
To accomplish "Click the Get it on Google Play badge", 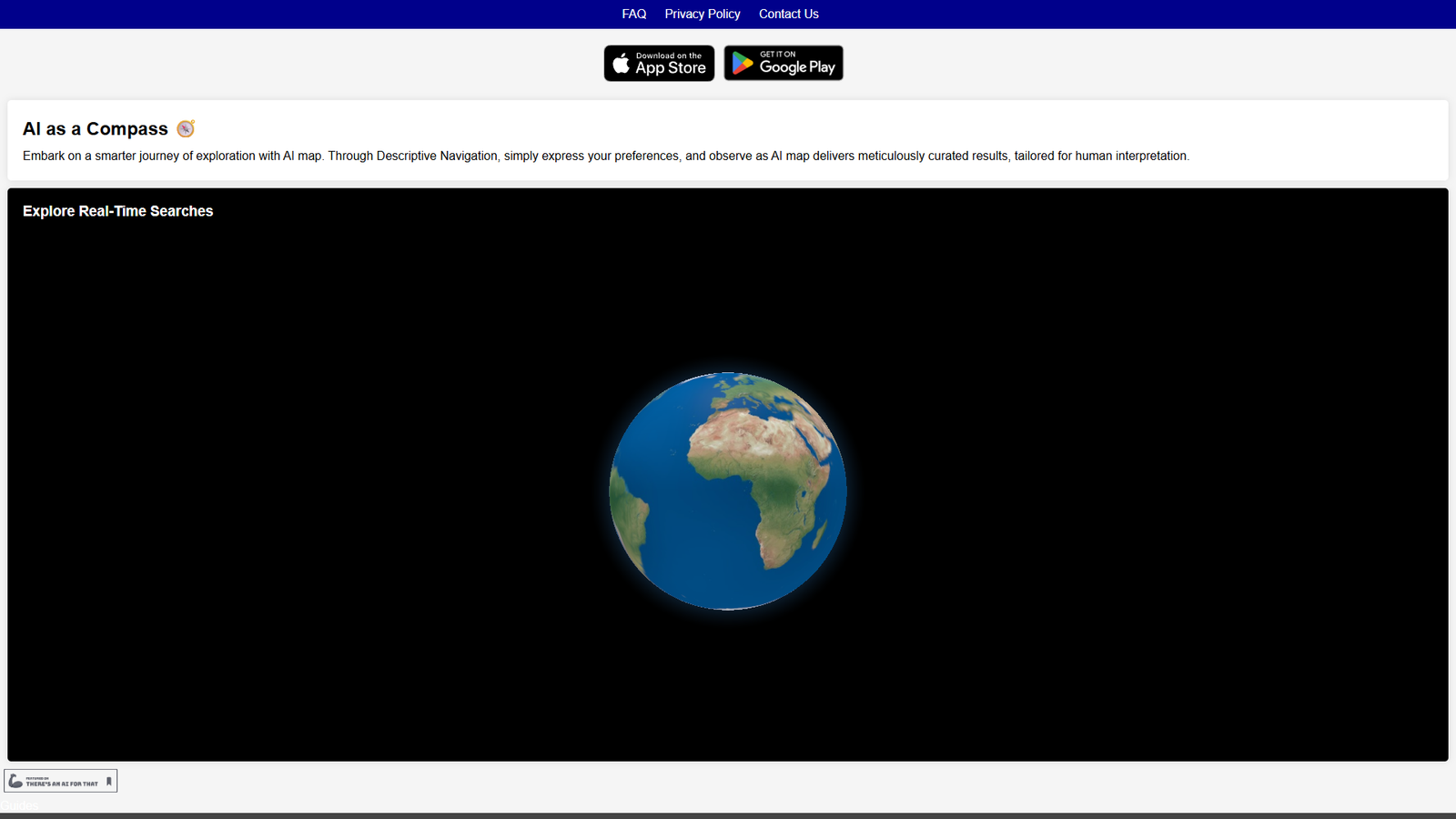I will click(x=784, y=64).
